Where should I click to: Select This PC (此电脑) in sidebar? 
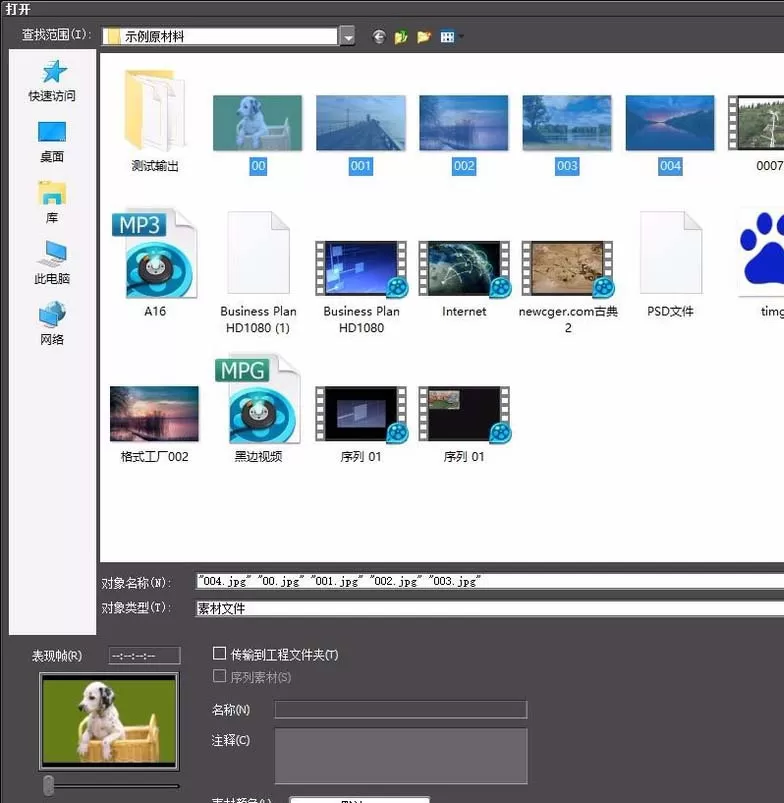52,263
